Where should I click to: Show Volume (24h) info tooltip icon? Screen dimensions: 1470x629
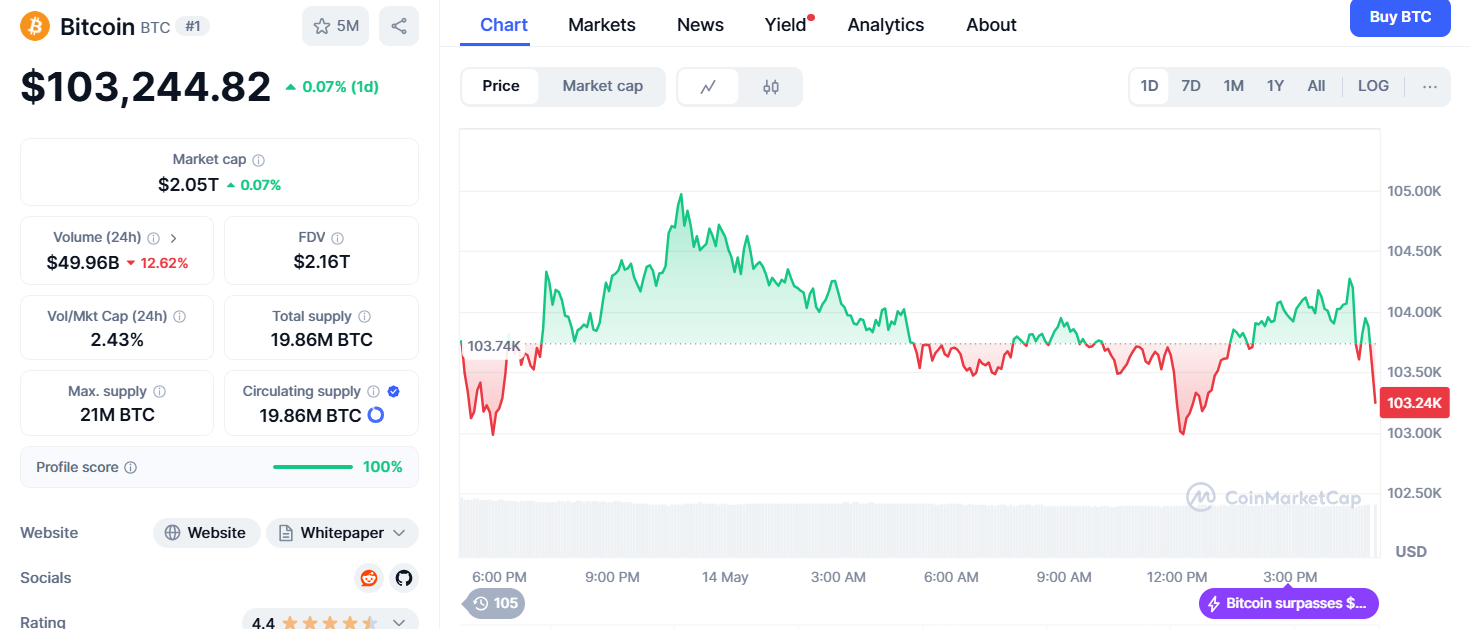point(154,238)
